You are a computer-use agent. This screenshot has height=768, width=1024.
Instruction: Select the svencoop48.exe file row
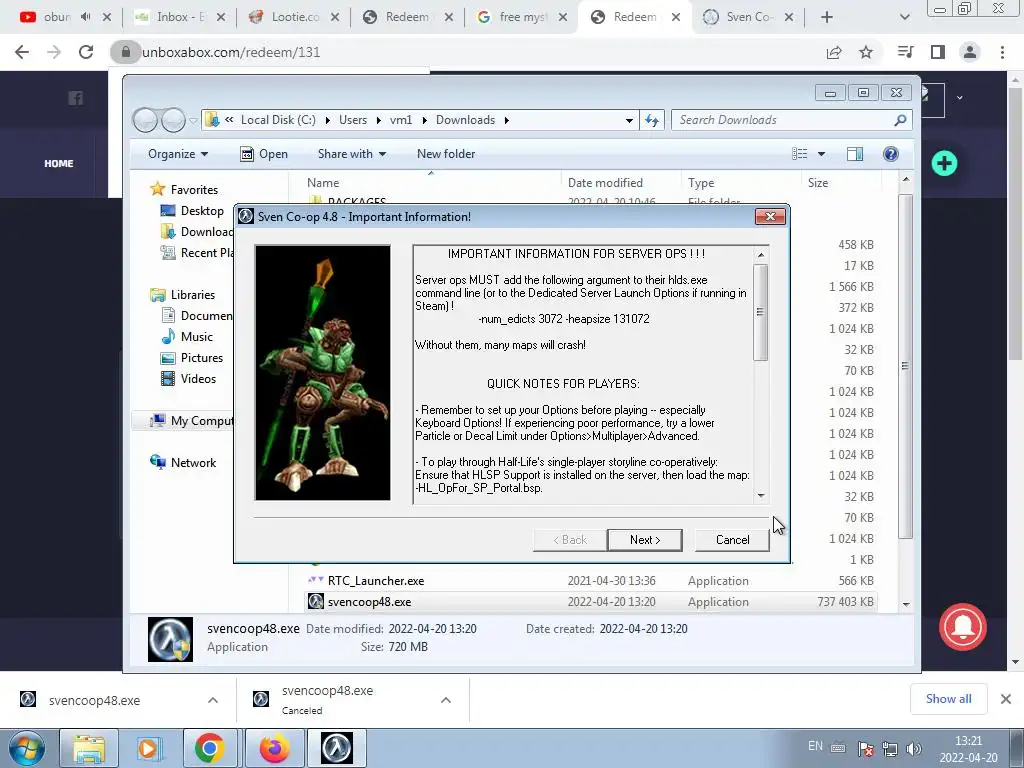point(591,601)
